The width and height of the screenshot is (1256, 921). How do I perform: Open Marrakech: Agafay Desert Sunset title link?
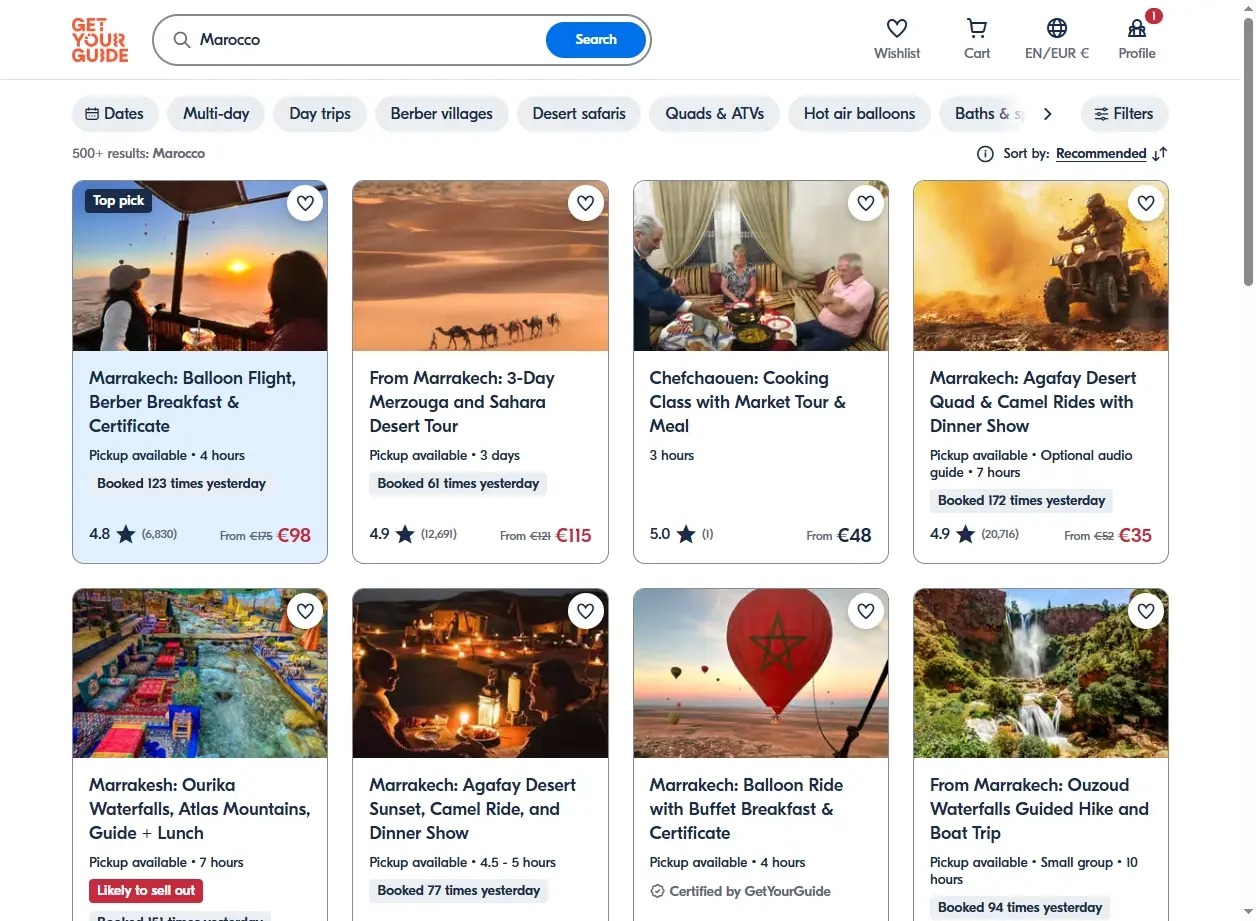tap(473, 809)
